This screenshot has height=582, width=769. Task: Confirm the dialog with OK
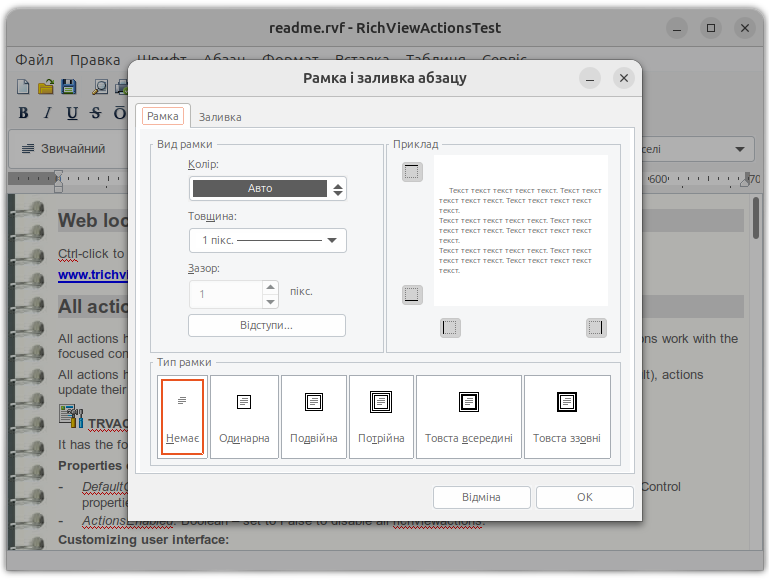[x=585, y=497]
